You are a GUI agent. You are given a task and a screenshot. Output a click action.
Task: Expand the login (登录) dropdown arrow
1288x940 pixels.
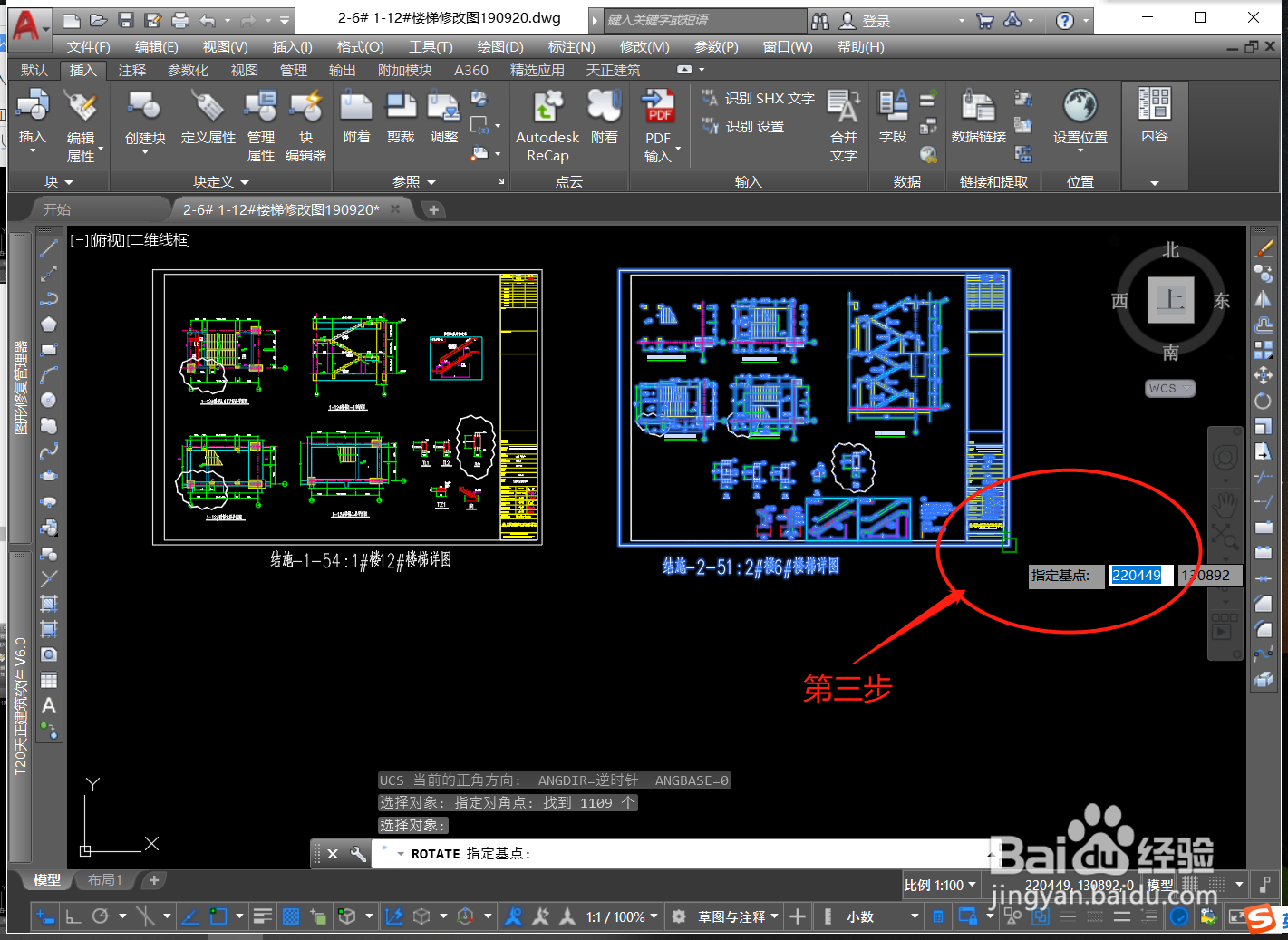click(962, 20)
